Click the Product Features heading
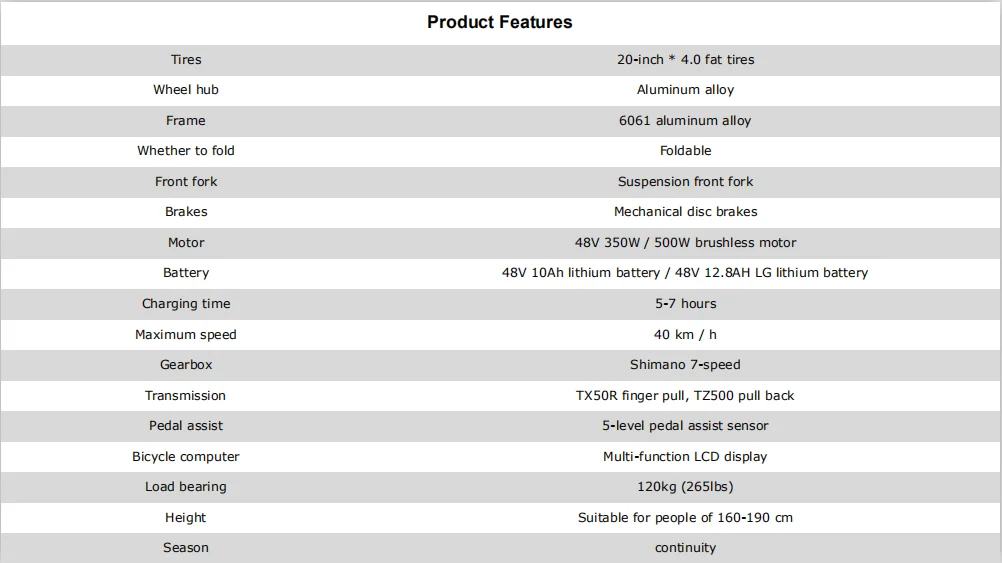Screen dimensions: 1002x563 (499, 22)
